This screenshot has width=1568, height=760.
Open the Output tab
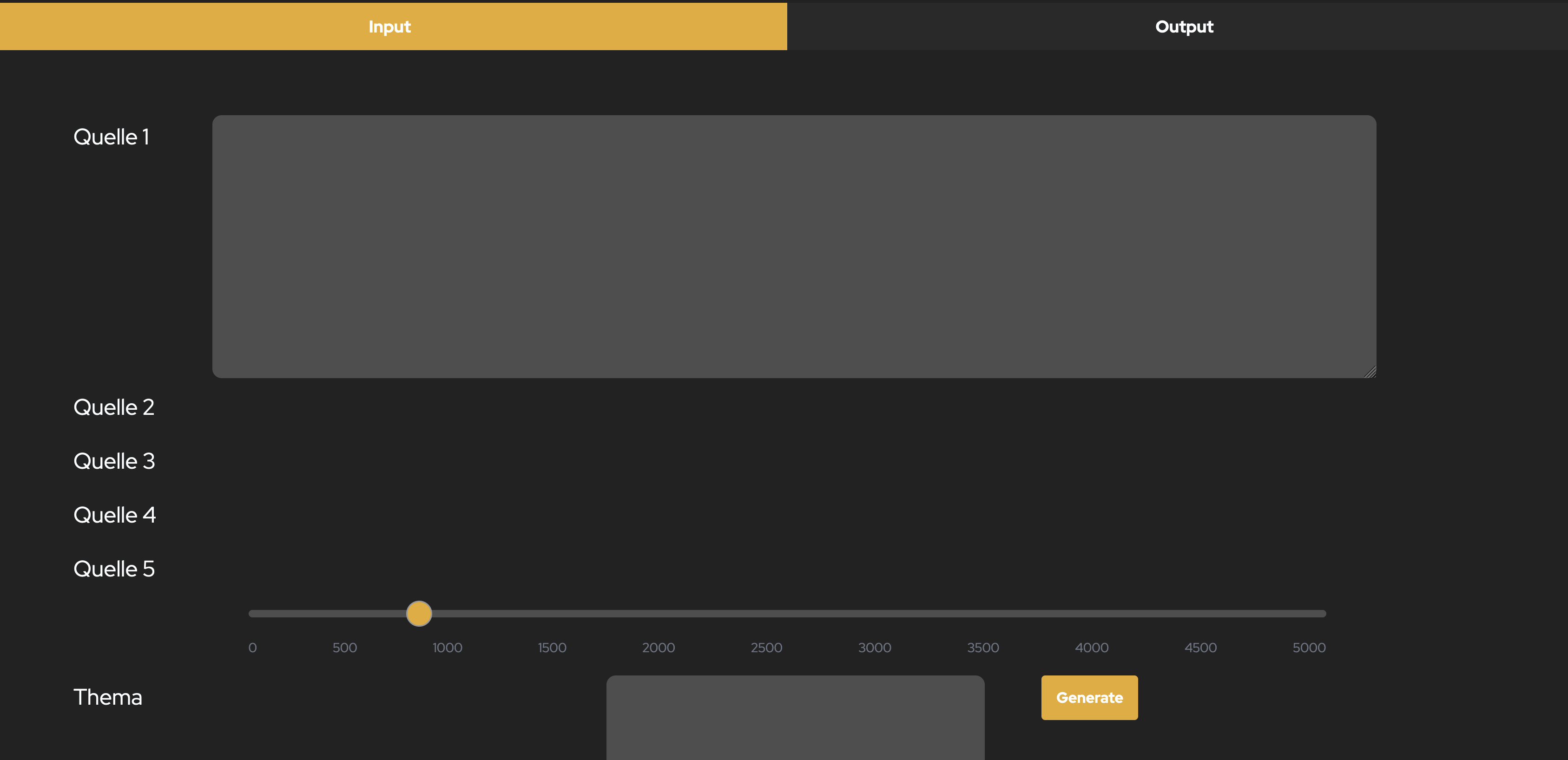[x=1177, y=26]
